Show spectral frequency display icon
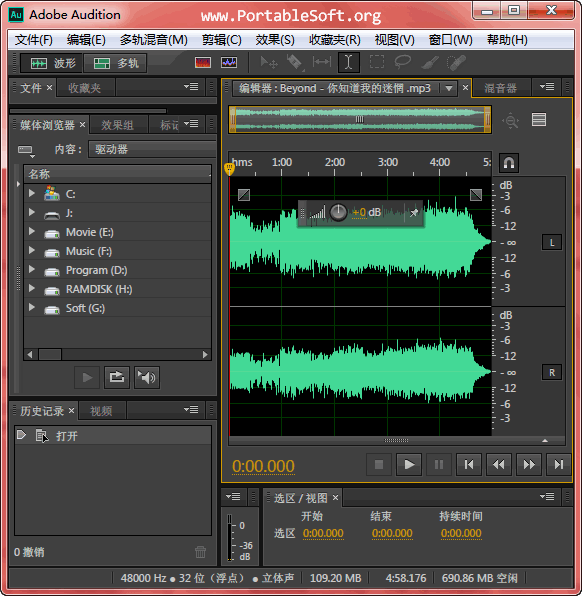Screen dimensions: 582x596 click(203, 62)
